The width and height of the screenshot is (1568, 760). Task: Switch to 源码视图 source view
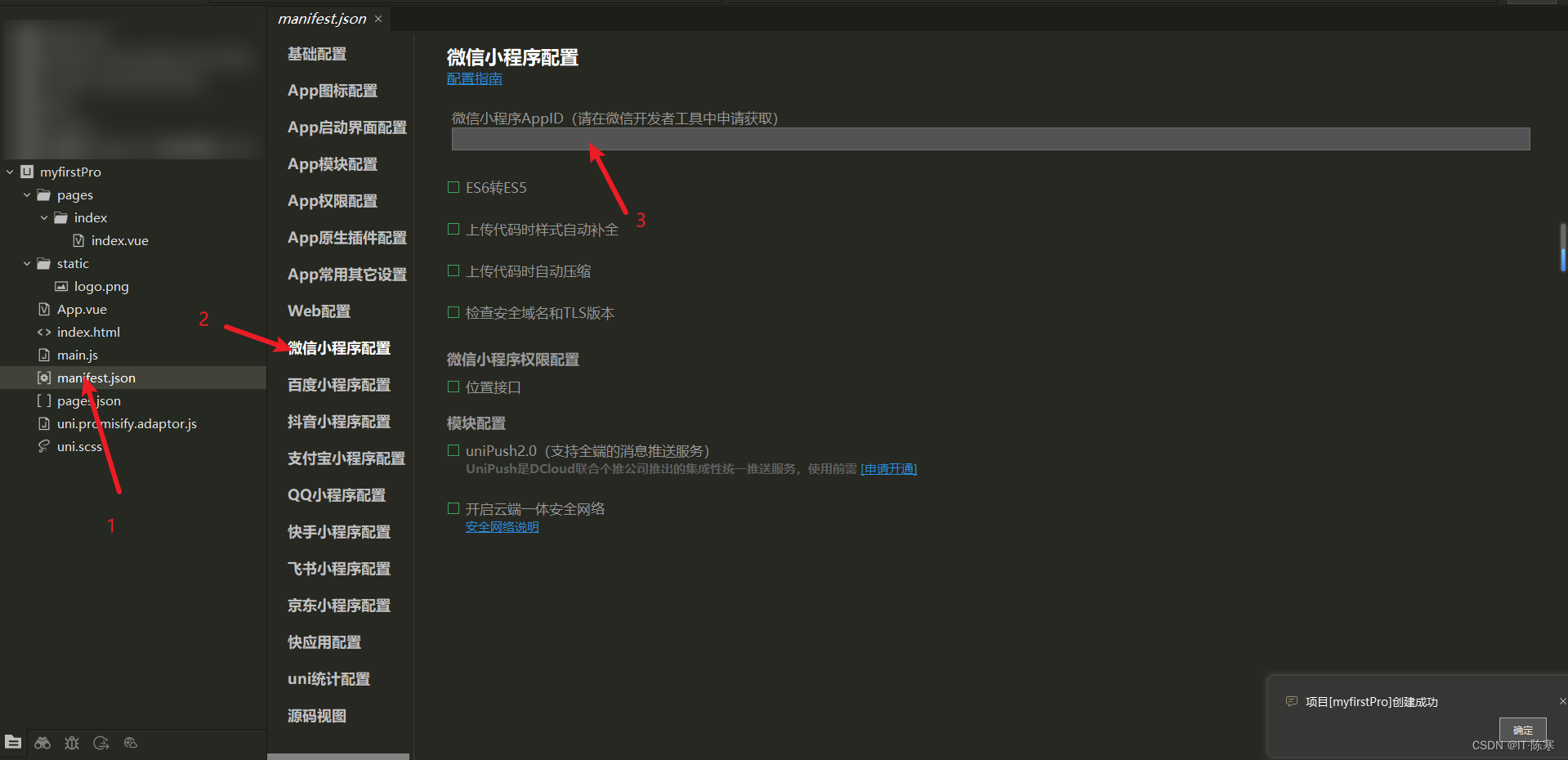[317, 716]
